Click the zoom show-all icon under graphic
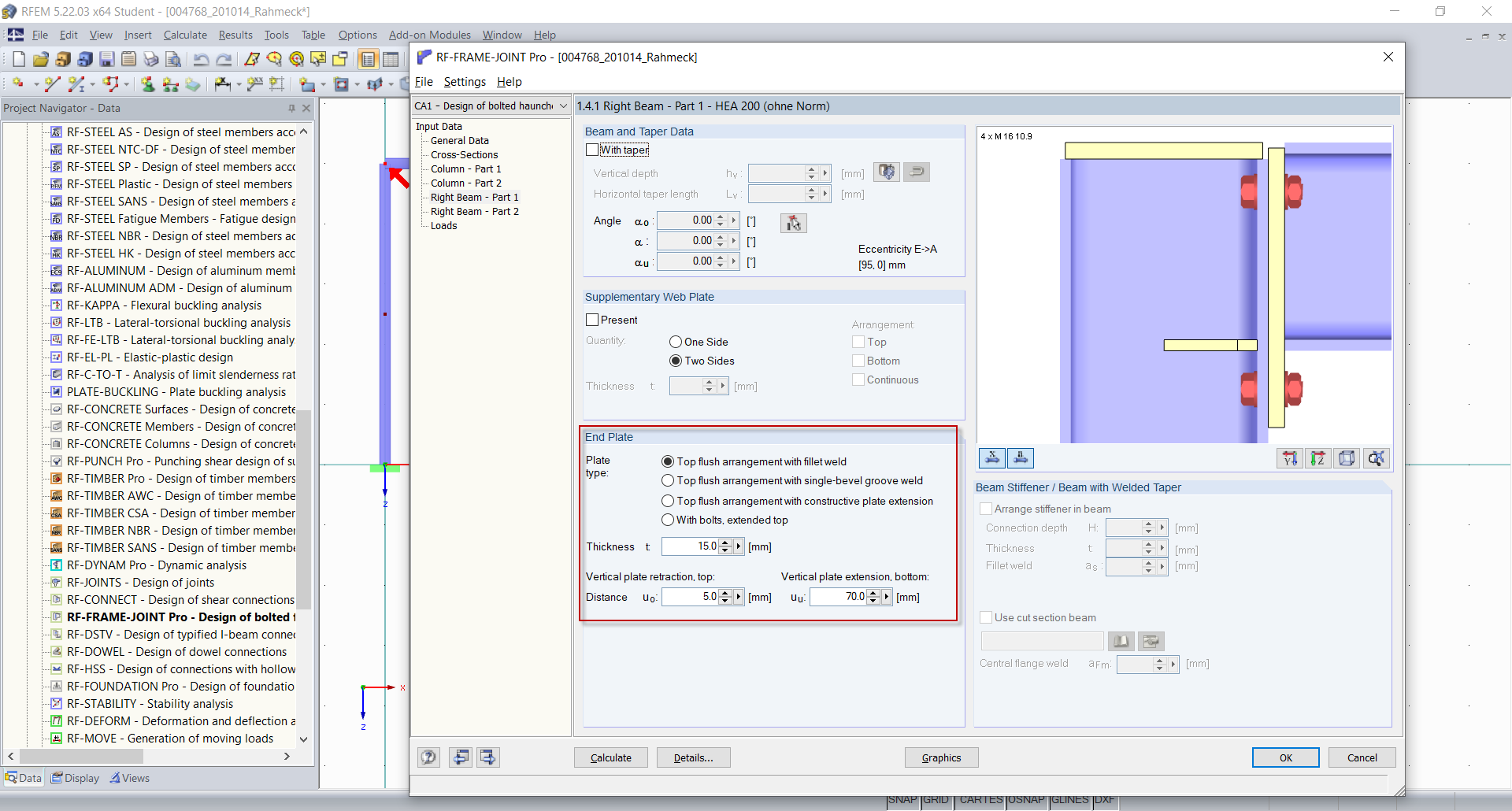 1377,457
